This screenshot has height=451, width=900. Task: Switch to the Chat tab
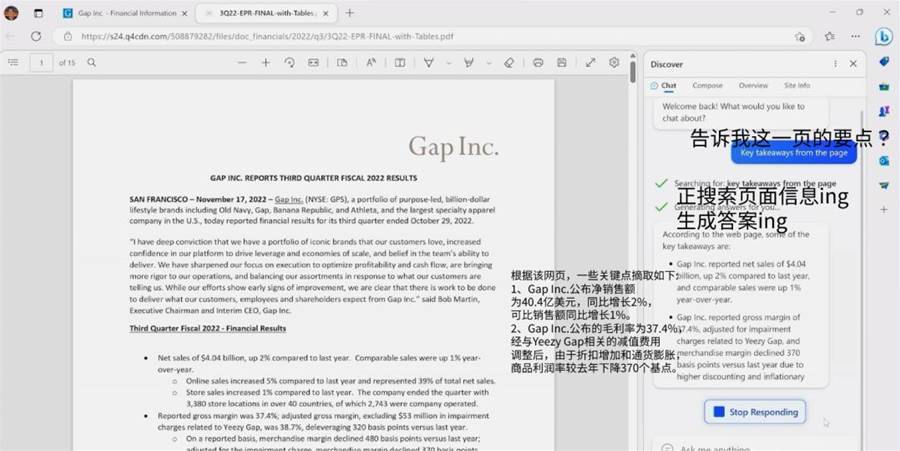(664, 85)
